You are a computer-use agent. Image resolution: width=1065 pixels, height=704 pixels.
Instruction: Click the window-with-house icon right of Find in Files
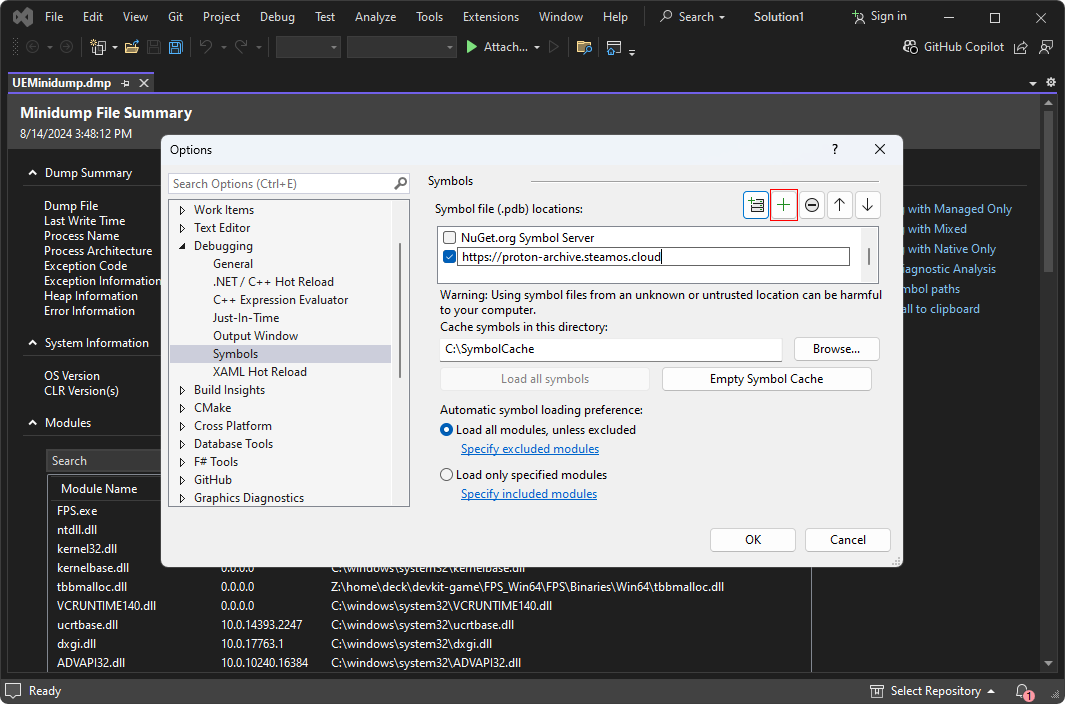[614, 48]
